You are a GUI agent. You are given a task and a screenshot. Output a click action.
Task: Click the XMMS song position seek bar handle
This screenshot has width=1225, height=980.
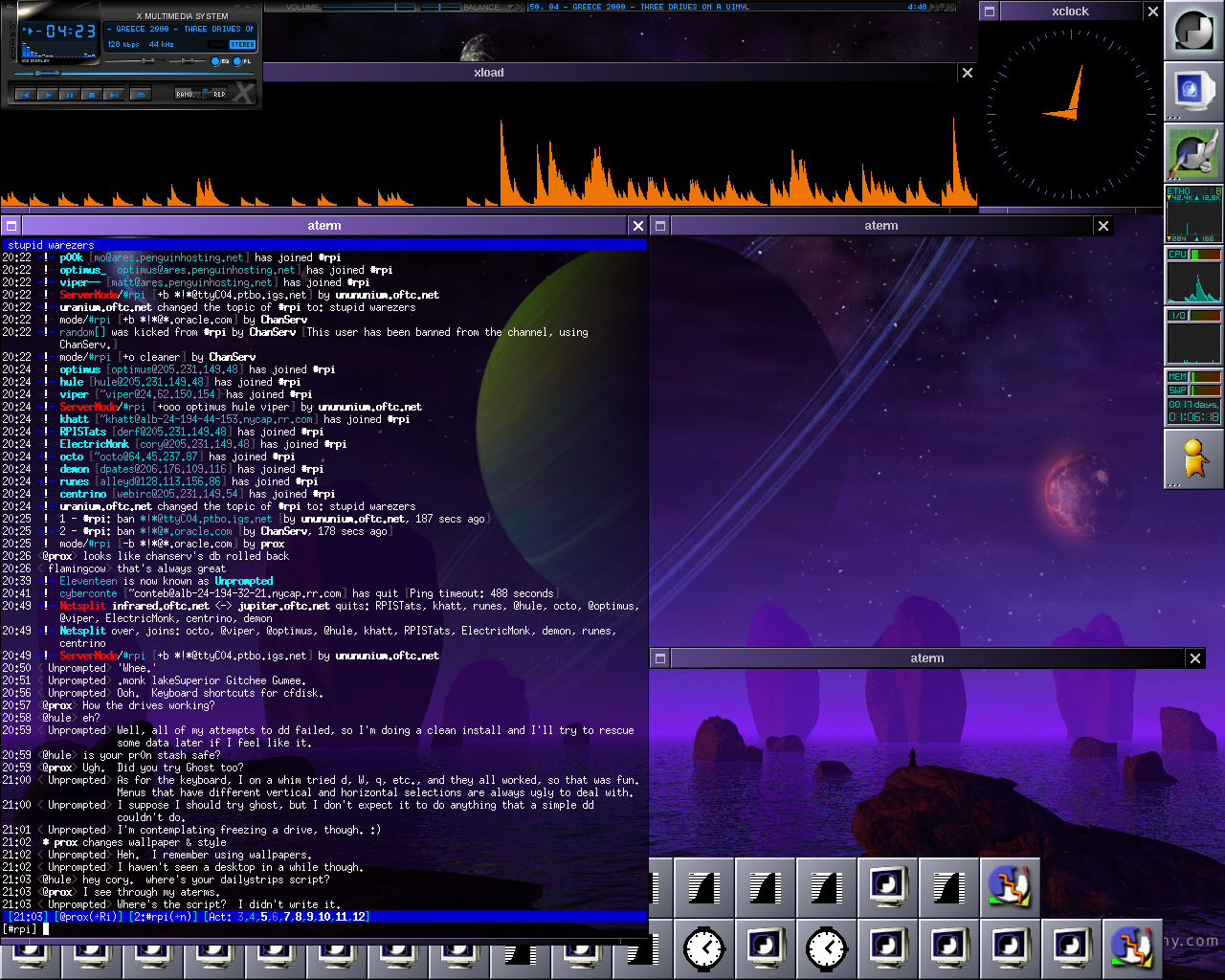(47, 74)
